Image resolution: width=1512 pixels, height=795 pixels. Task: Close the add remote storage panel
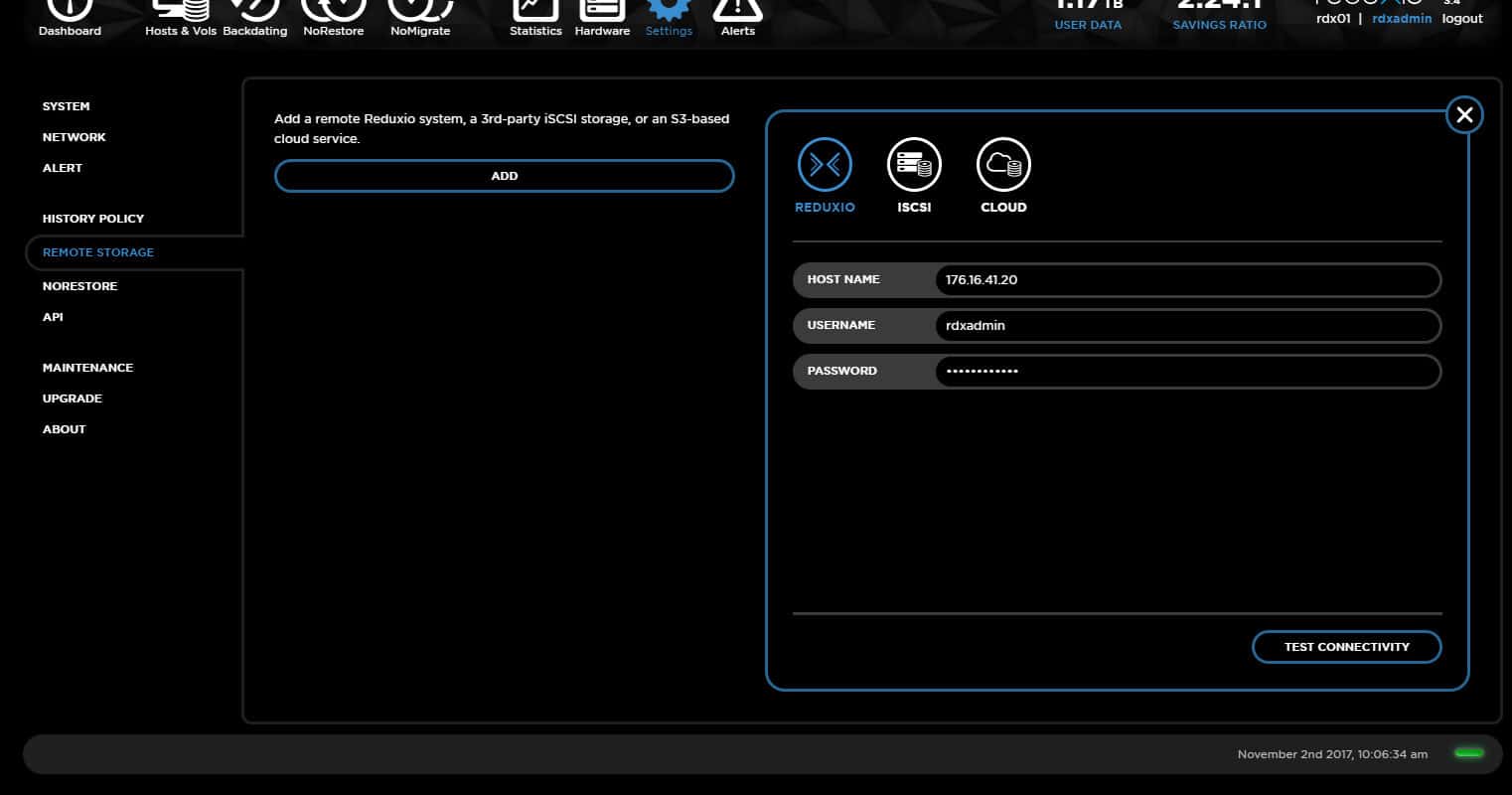click(1464, 114)
